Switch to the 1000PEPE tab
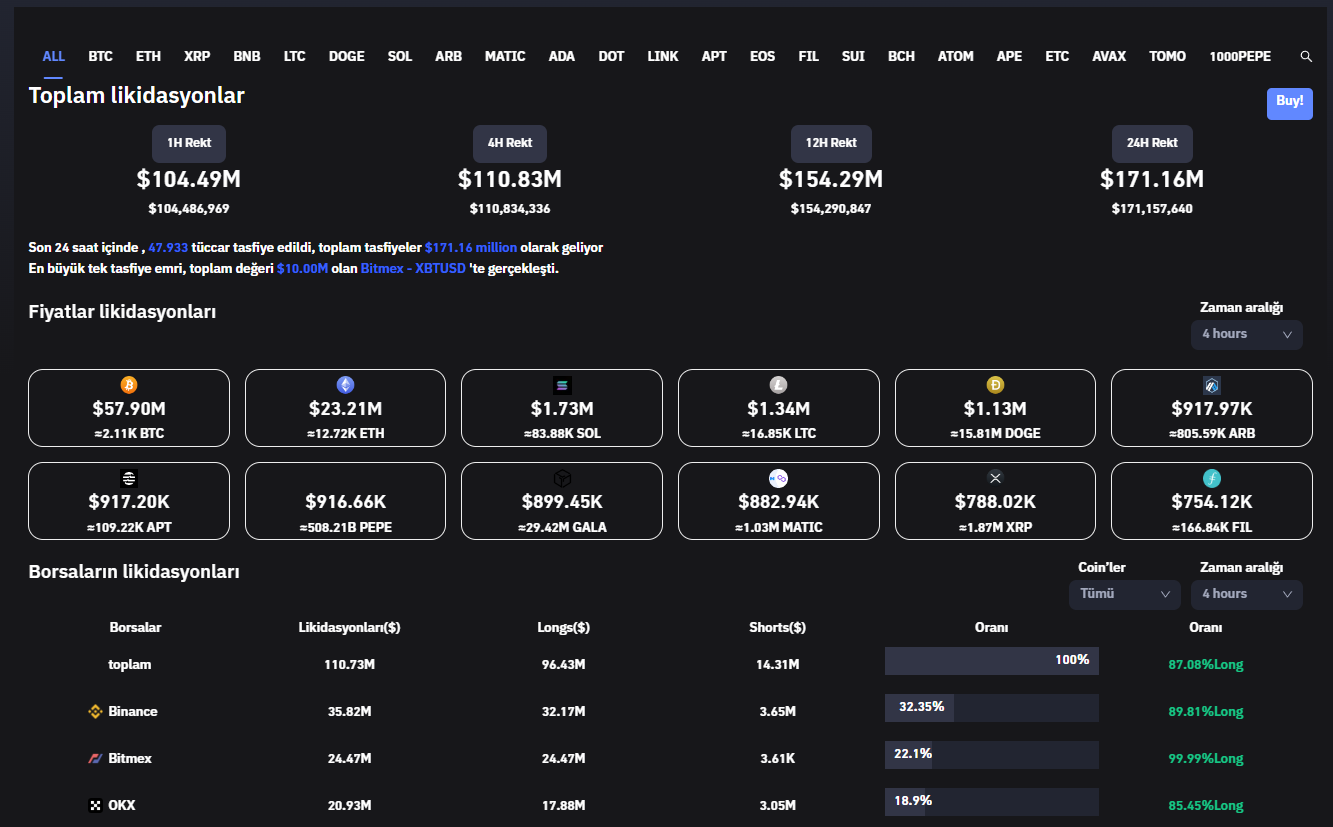Image resolution: width=1333 pixels, height=827 pixels. pyautogui.click(x=1240, y=57)
